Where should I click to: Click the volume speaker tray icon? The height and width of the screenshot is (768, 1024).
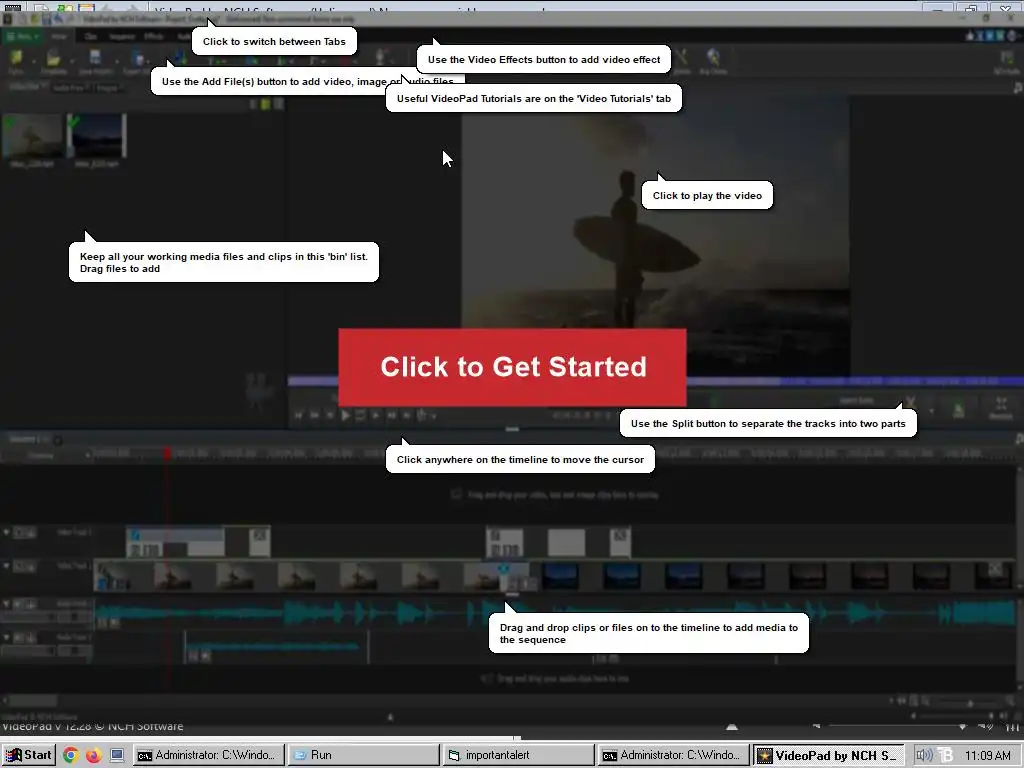point(924,756)
